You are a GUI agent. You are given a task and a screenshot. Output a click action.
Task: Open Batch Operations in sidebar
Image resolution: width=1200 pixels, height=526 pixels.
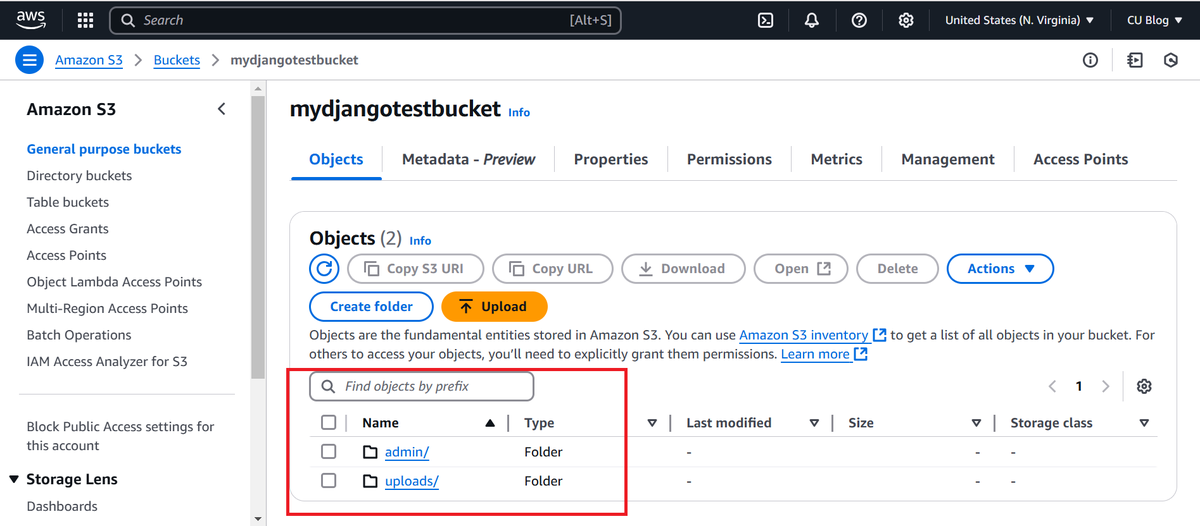click(79, 335)
